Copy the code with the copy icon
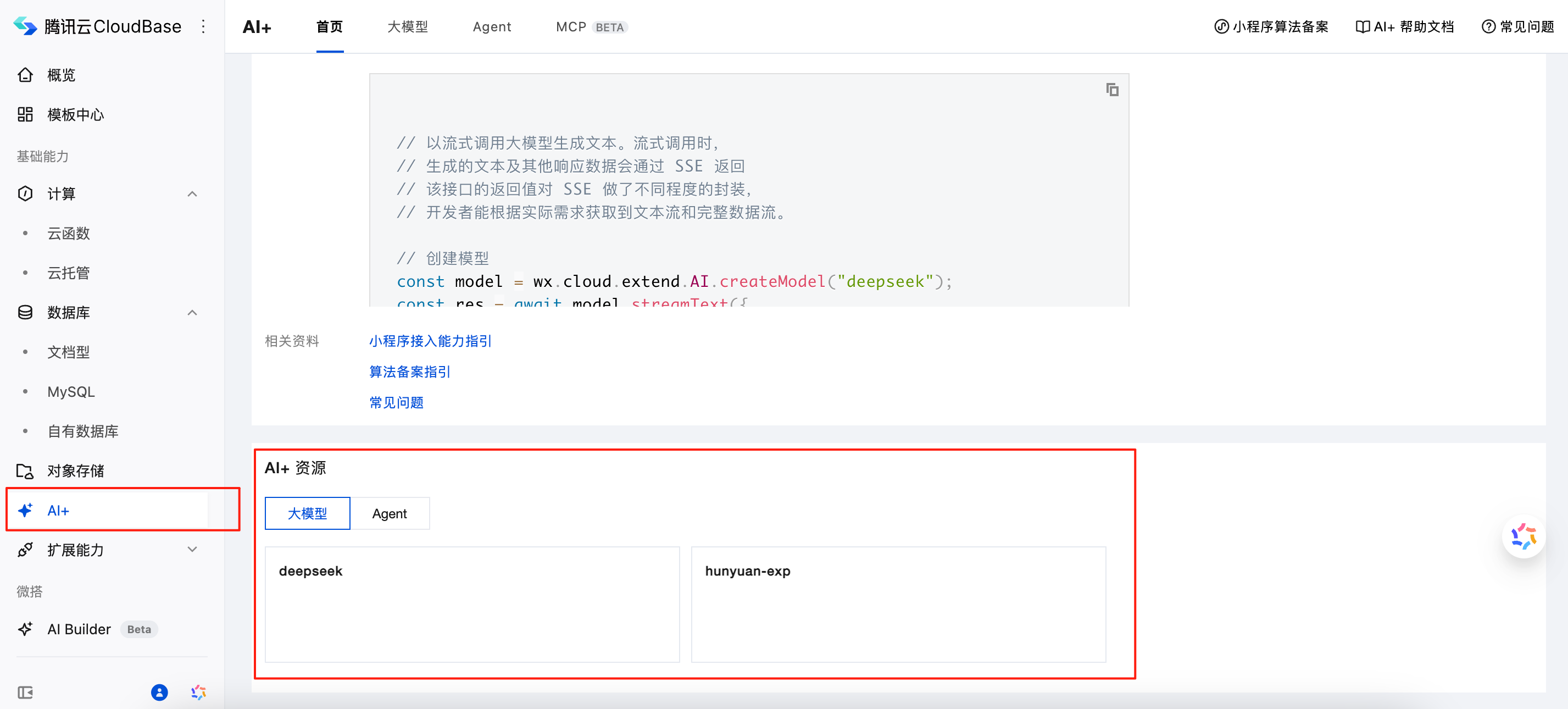The width and height of the screenshot is (1568, 709). click(1112, 90)
